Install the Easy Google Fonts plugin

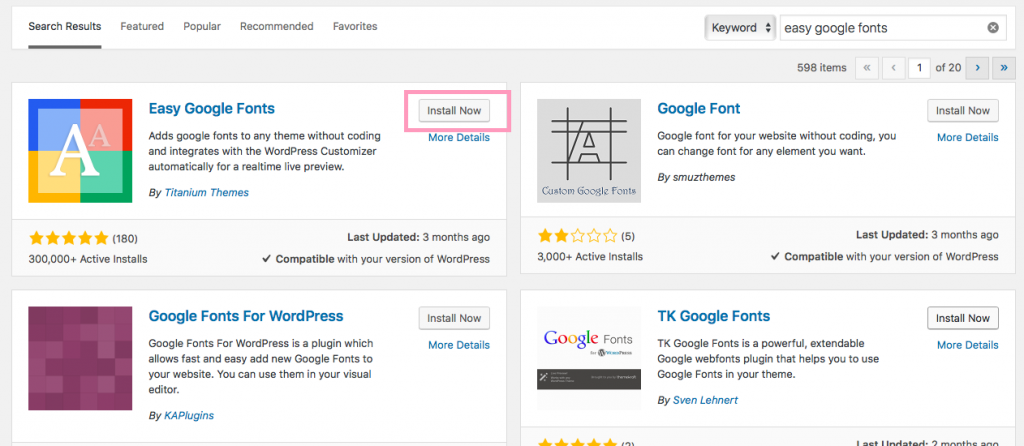click(454, 110)
